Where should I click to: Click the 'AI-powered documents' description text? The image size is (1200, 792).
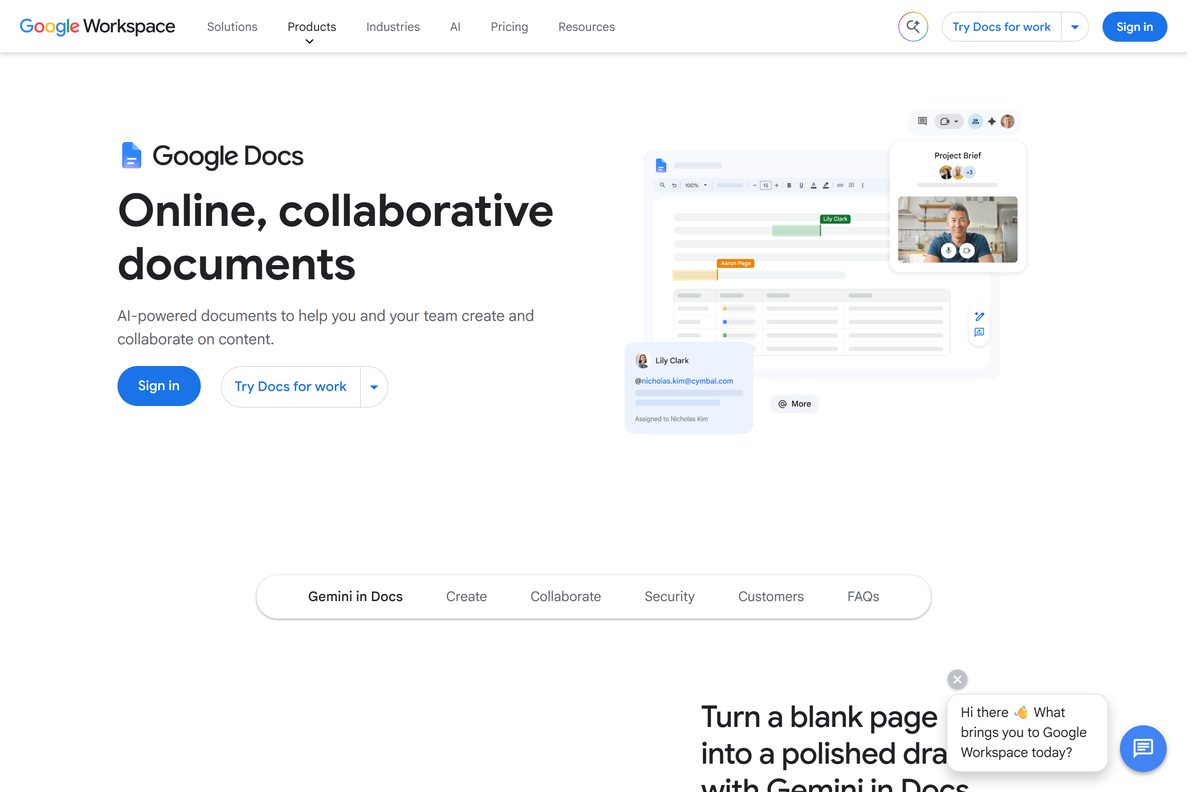tap(326, 327)
